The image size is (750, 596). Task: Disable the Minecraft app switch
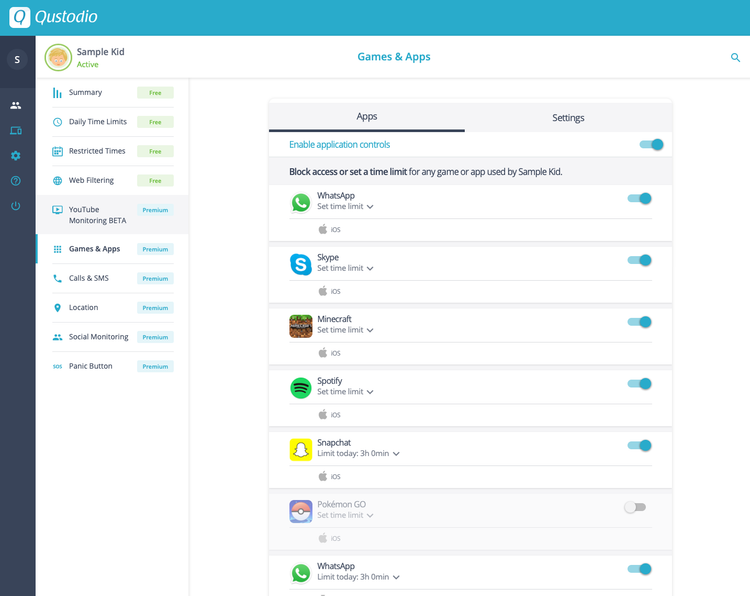pyautogui.click(x=640, y=322)
